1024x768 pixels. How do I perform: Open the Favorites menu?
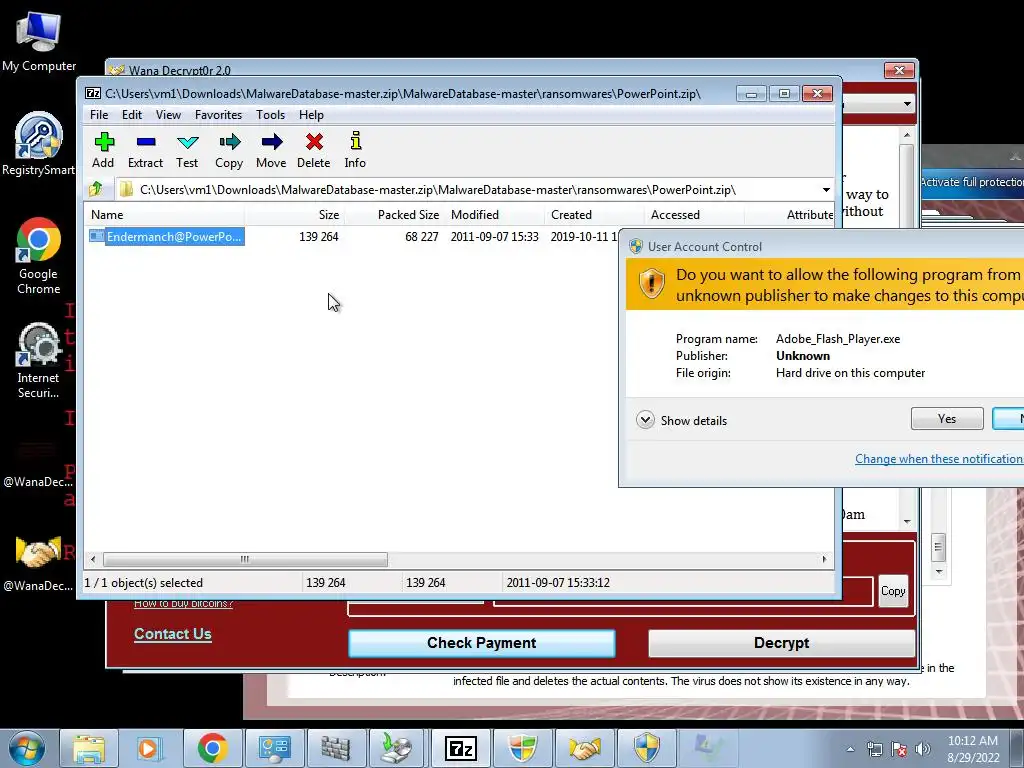[218, 115]
